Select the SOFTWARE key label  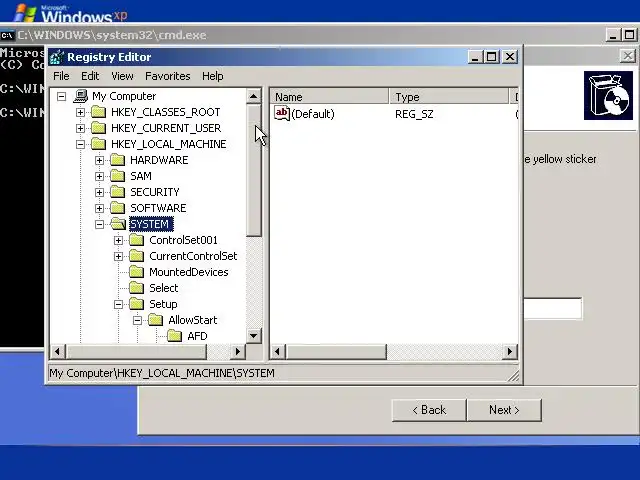(x=158, y=208)
